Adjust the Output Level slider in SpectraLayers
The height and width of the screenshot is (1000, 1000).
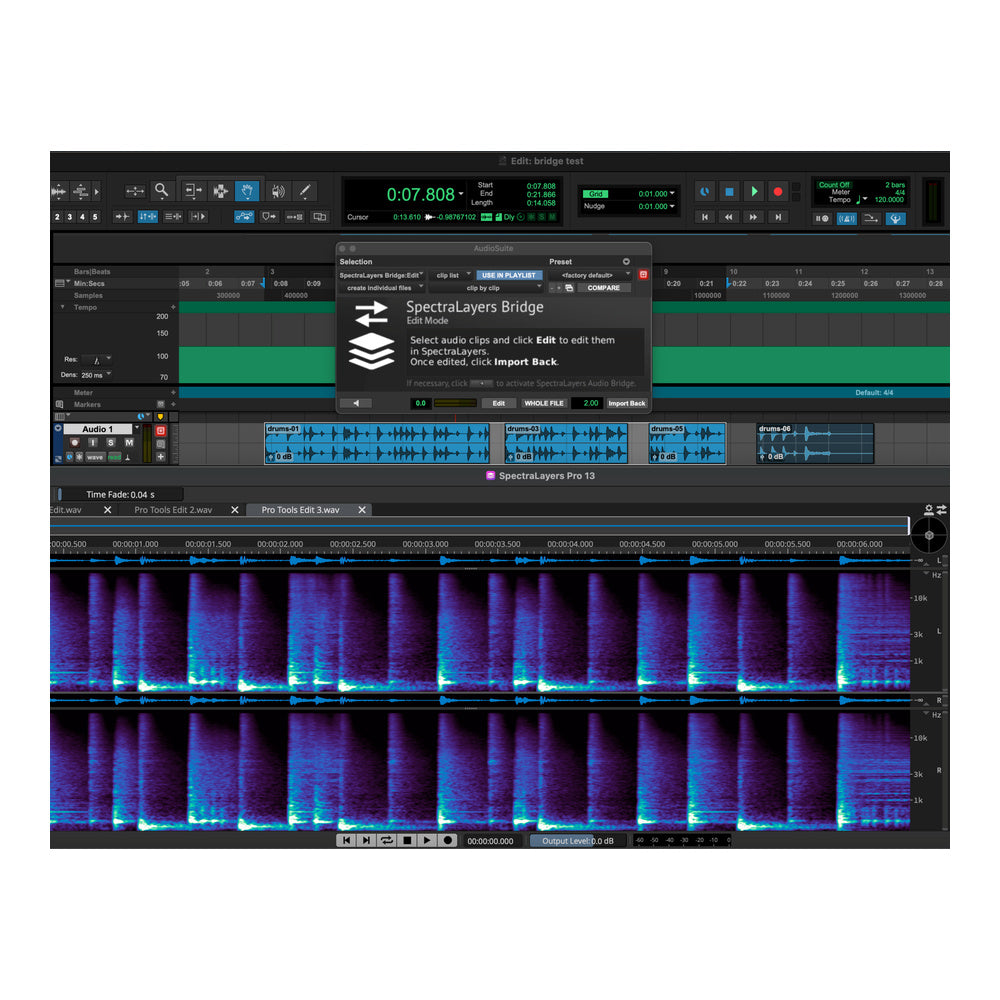pos(578,841)
